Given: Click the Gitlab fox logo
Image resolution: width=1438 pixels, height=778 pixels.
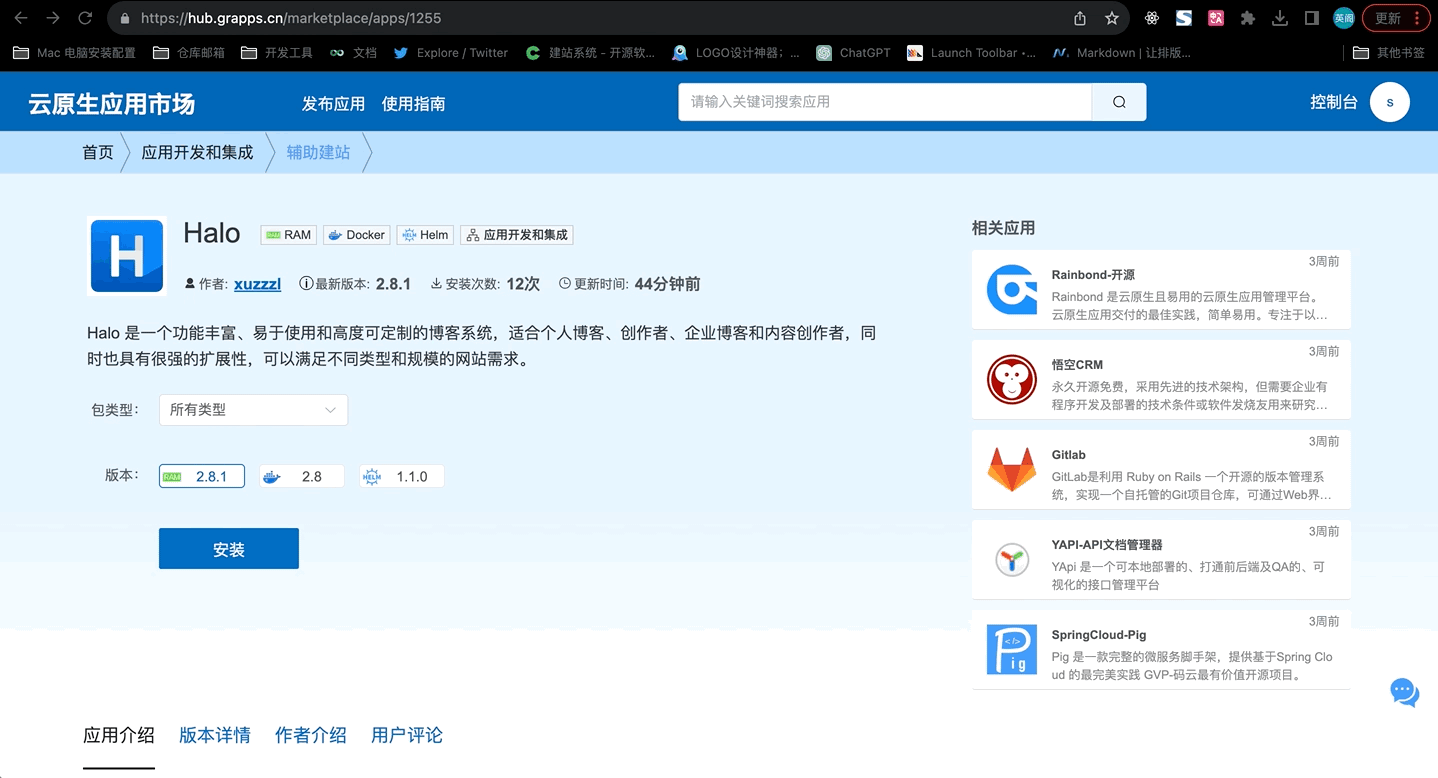Looking at the screenshot, I should [x=1011, y=470].
